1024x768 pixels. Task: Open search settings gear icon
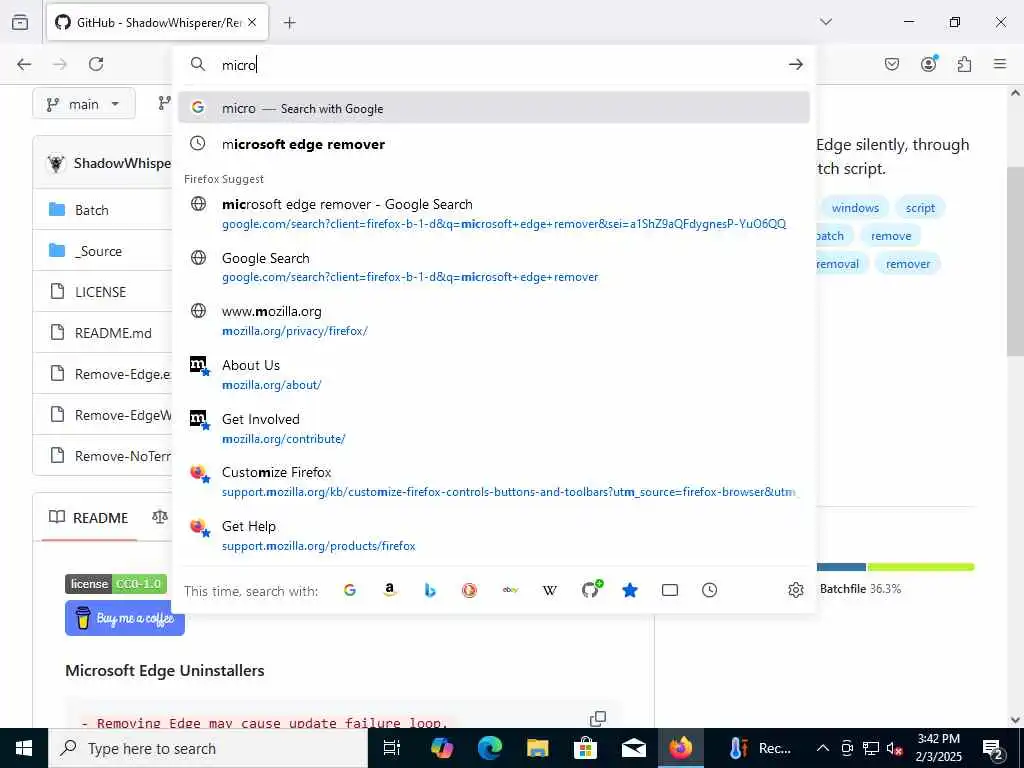click(795, 590)
